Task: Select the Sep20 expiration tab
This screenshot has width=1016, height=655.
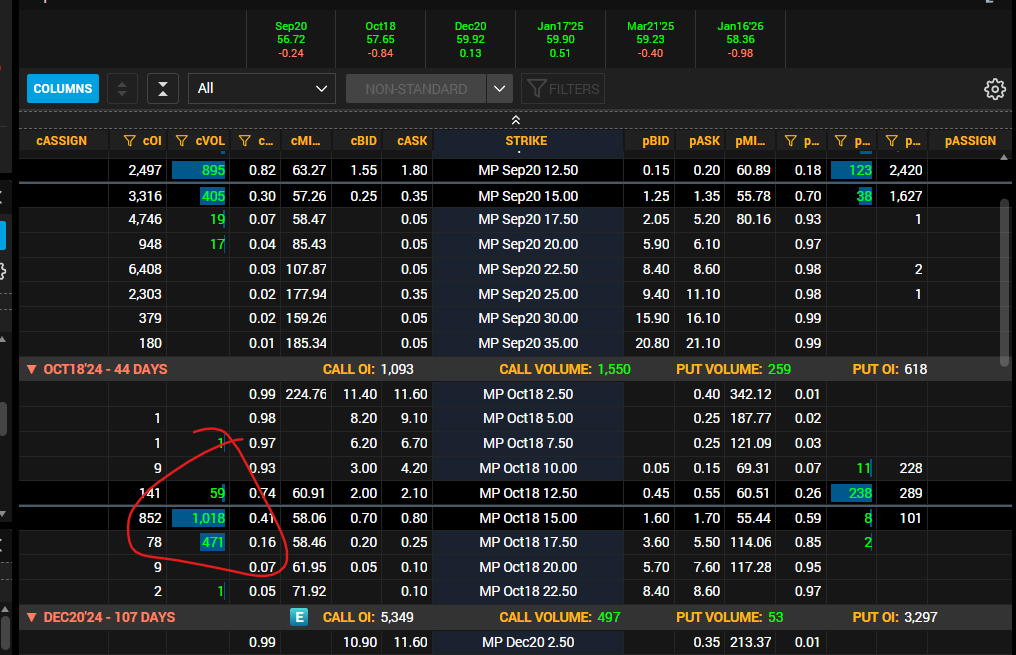Action: (291, 40)
